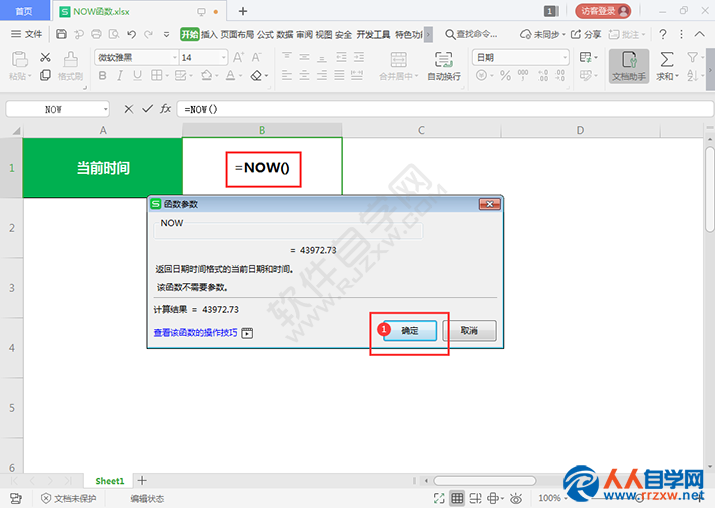Switch to the Formulas ribbon tab
715x508 pixels.
click(265, 34)
